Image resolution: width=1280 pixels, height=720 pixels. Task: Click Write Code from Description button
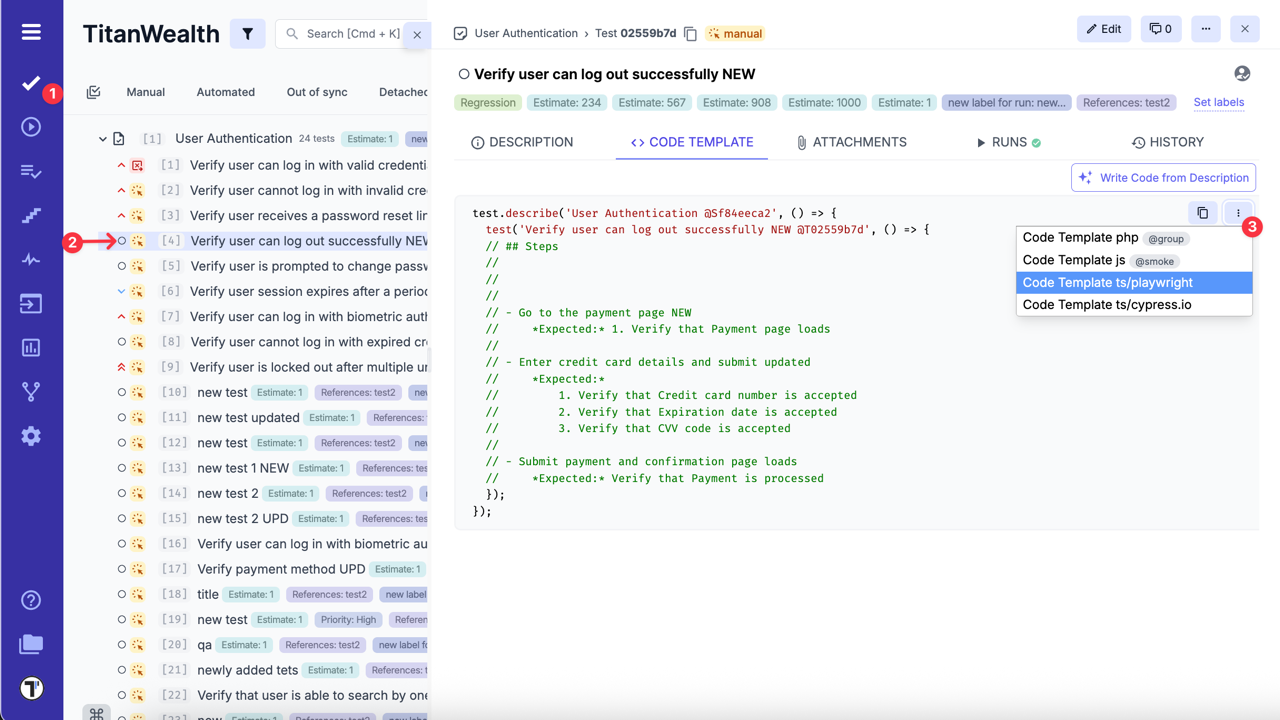click(1164, 178)
